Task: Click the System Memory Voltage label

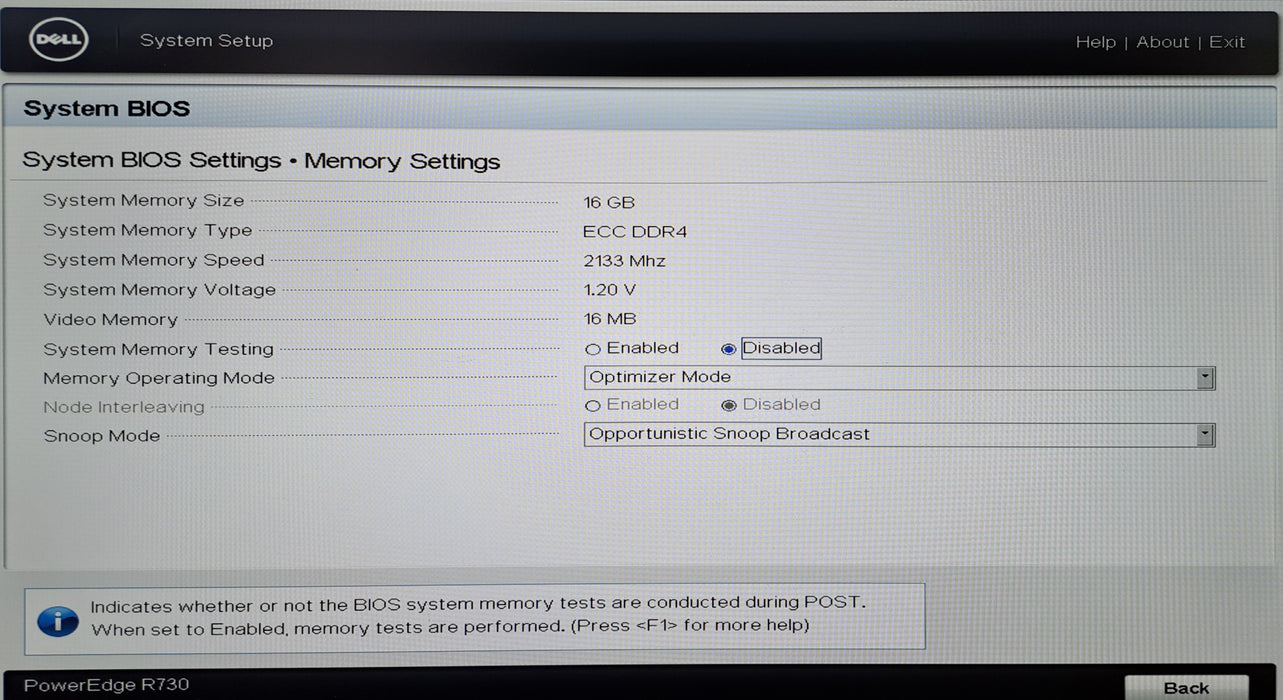Action: pyautogui.click(x=159, y=290)
